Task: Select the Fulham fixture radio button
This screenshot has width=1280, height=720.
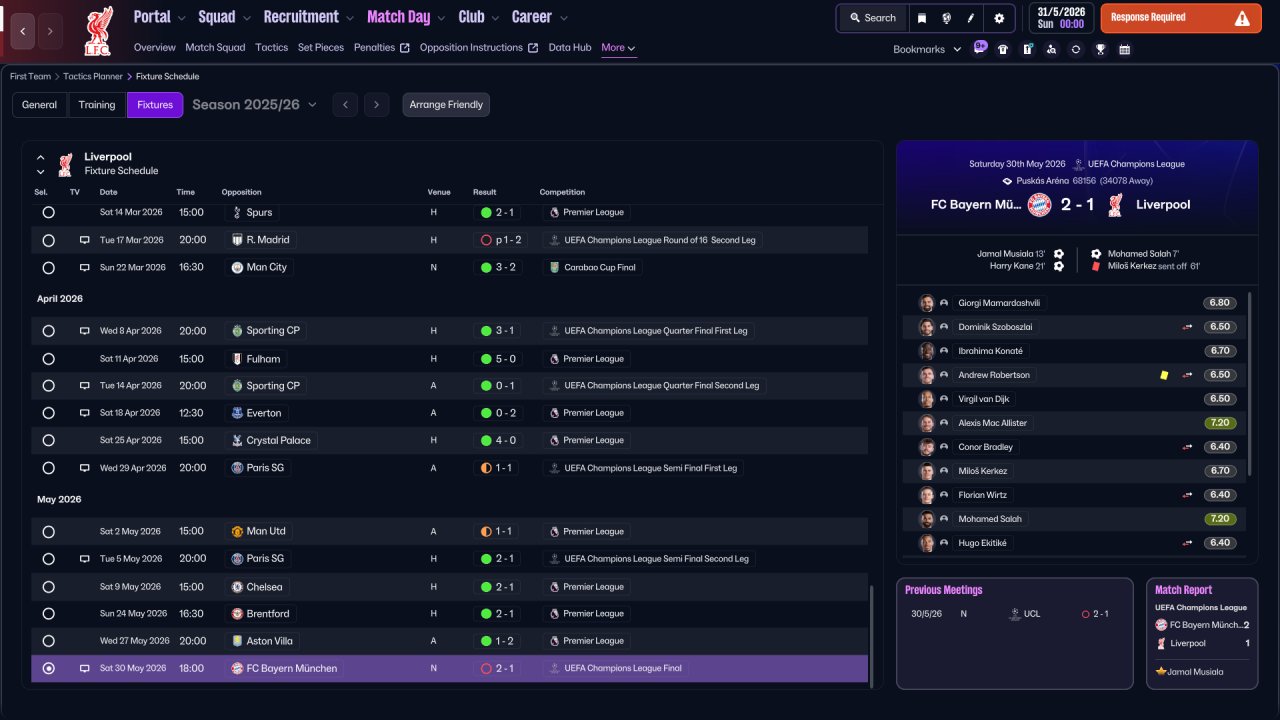Action: pyautogui.click(x=48, y=358)
